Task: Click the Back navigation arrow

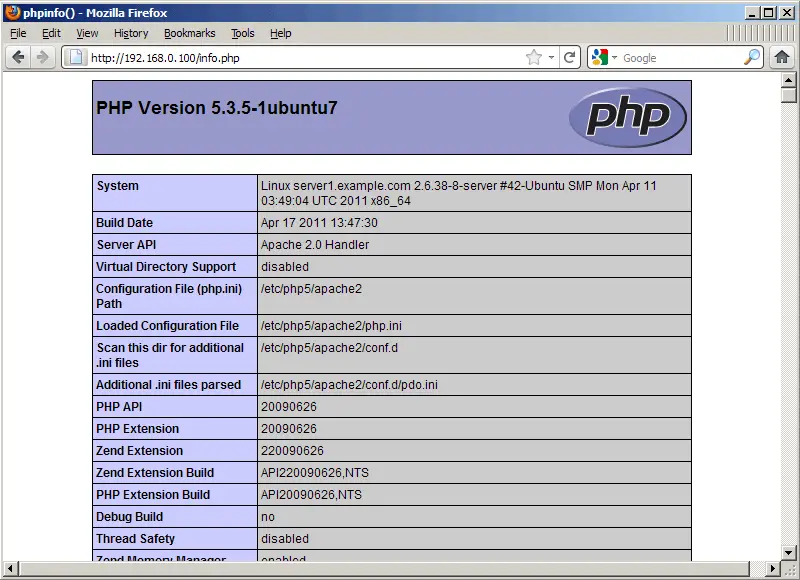Action: [18, 57]
